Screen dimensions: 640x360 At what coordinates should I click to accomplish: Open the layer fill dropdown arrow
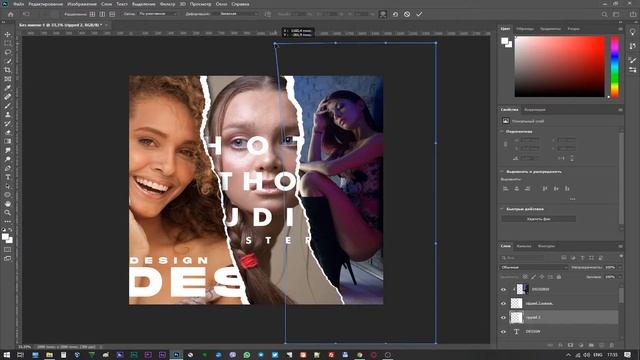pyautogui.click(x=620, y=277)
